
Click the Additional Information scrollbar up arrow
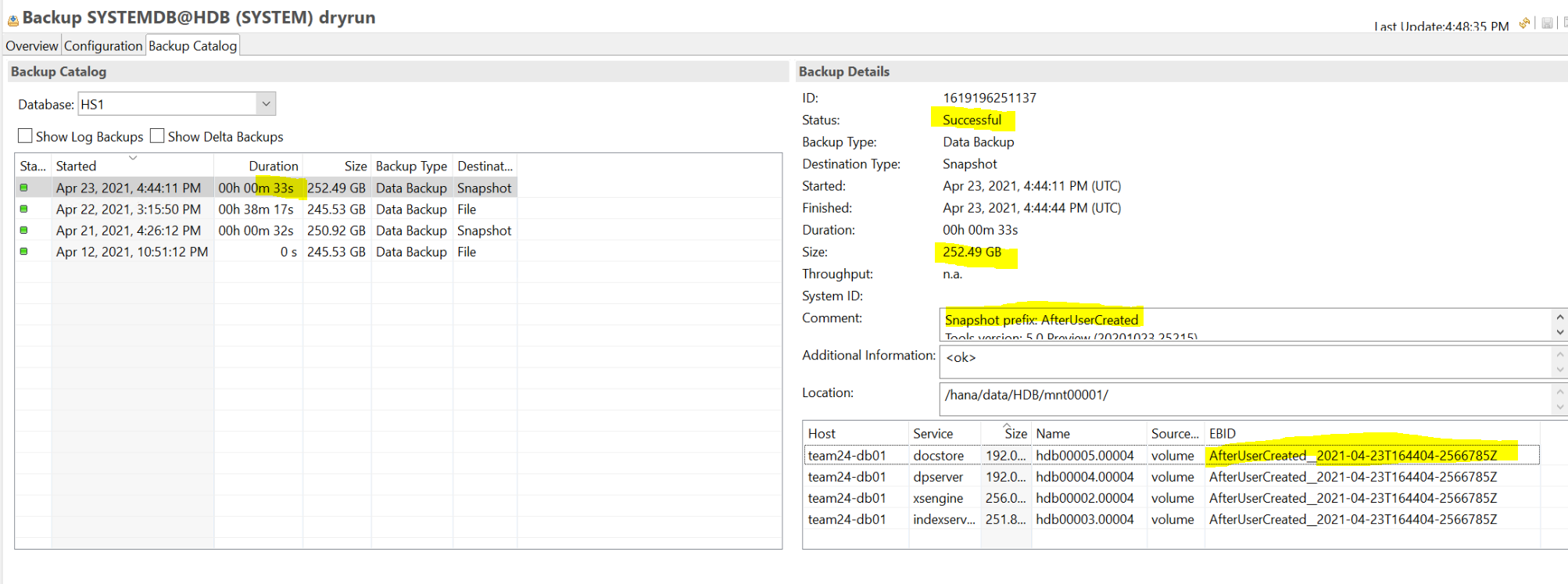(x=1559, y=354)
